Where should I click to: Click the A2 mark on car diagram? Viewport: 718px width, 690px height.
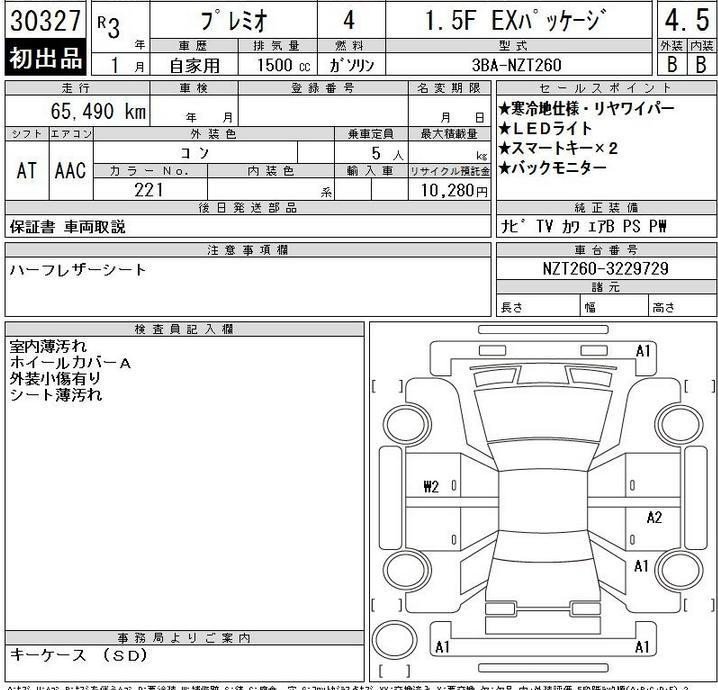654,517
